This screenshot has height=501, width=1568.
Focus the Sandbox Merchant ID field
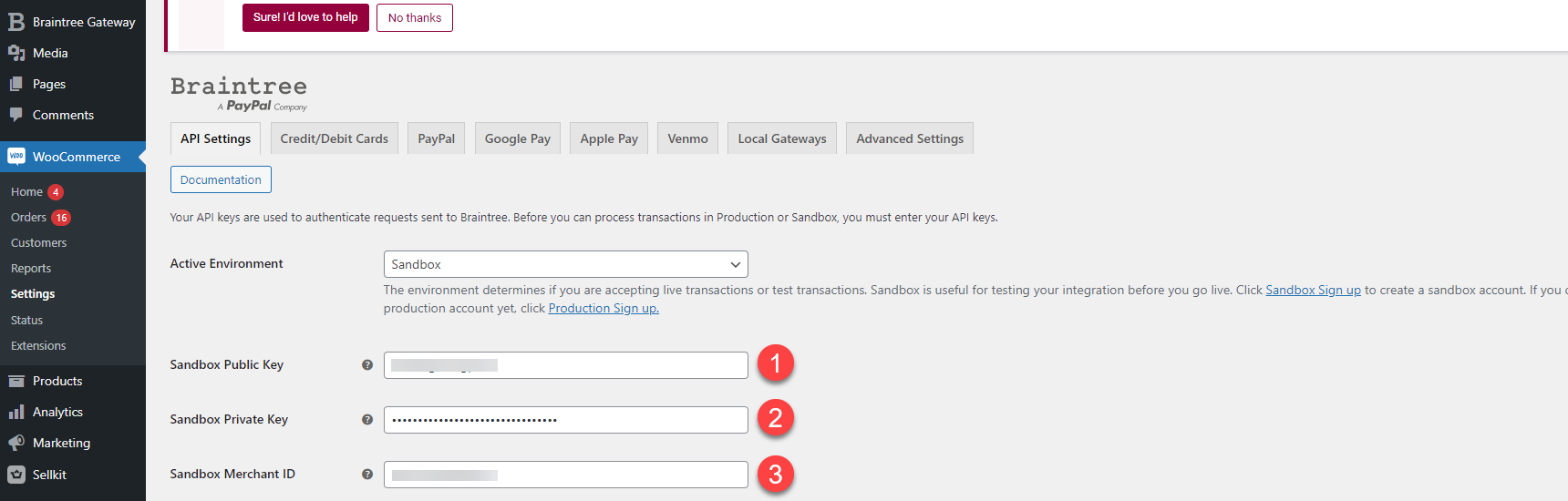[566, 475]
